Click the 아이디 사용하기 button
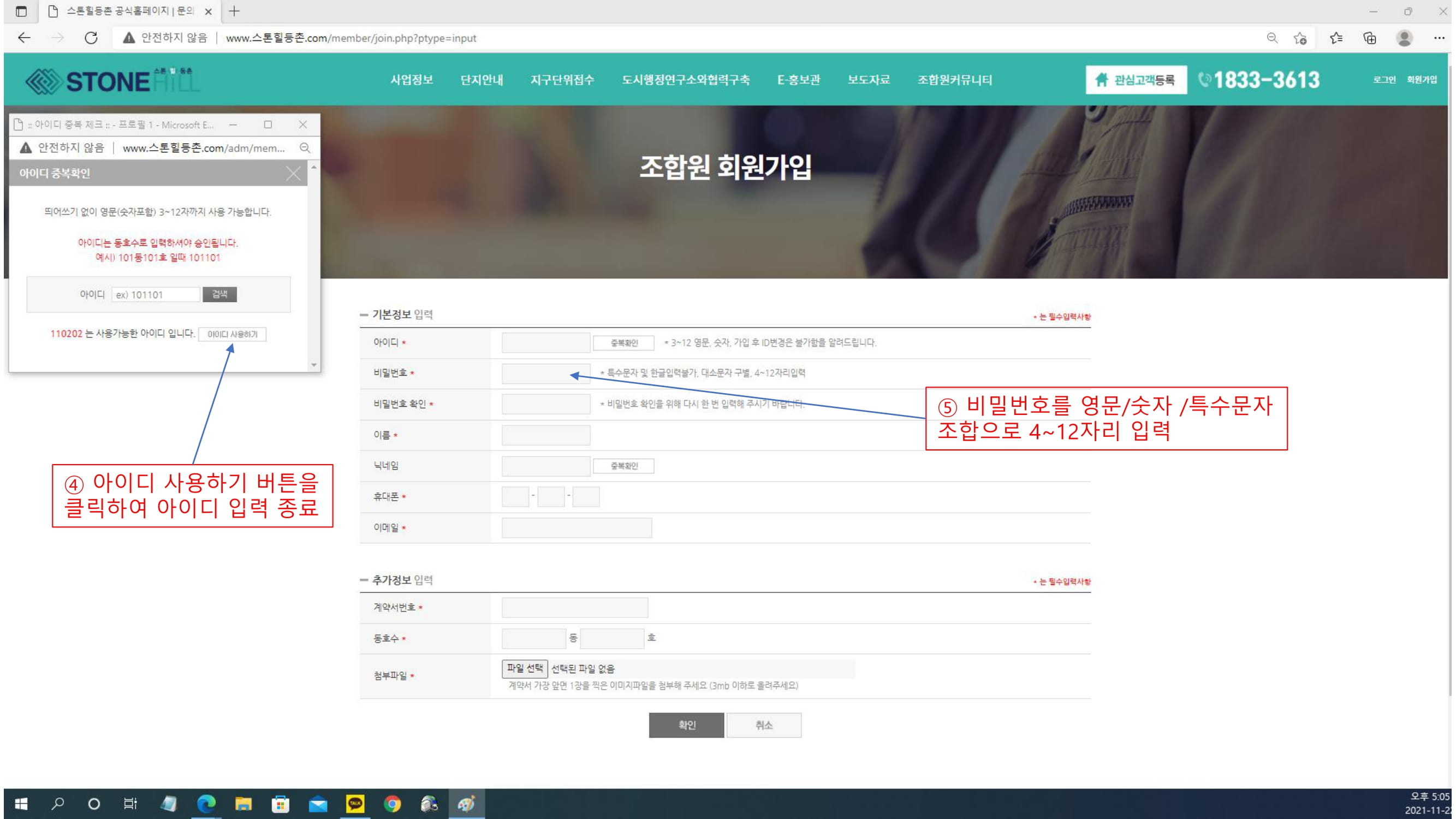Screen dimensions: 1456x819 tap(233, 334)
